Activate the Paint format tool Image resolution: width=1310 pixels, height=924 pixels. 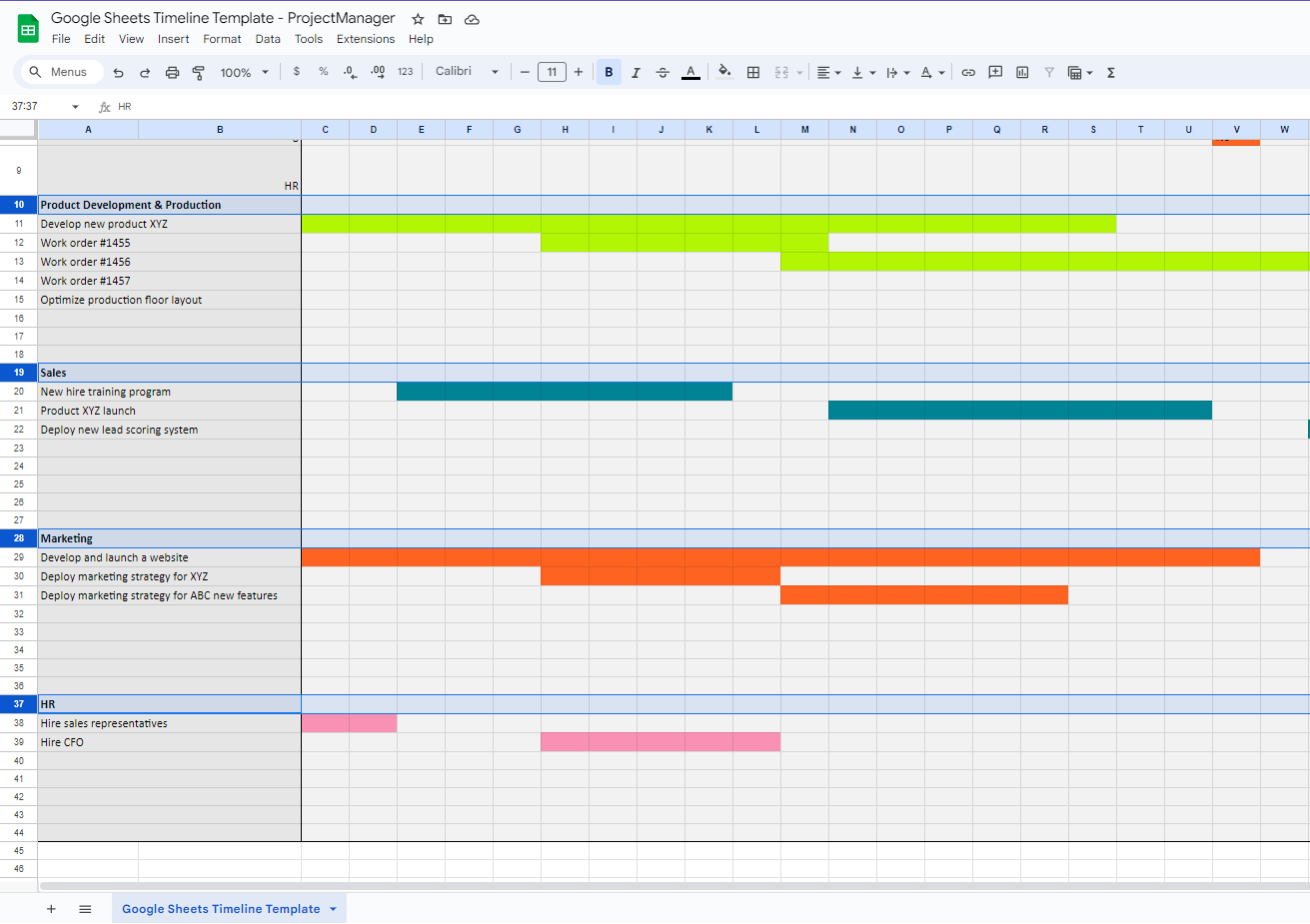pos(199,72)
